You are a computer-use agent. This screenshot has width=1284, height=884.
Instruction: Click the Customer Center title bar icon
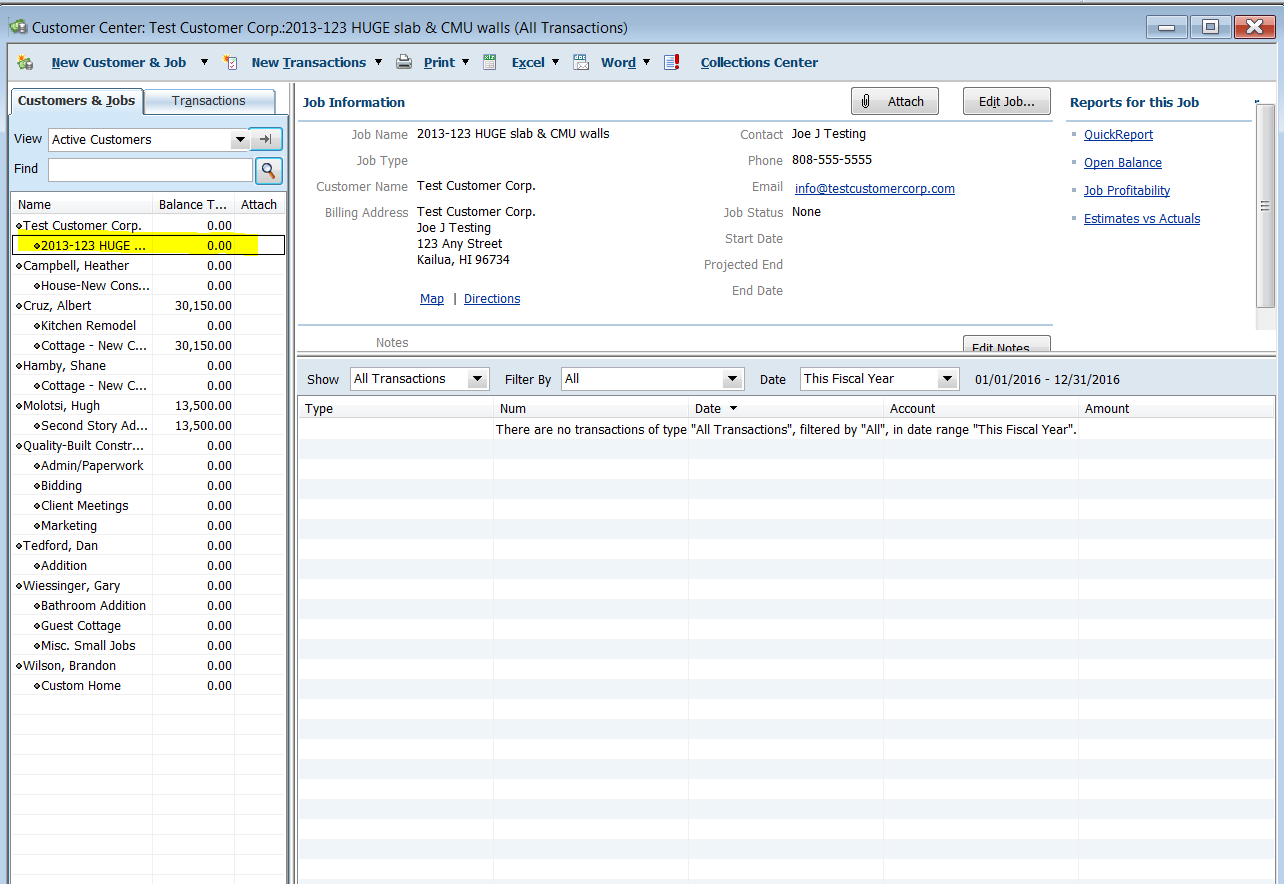[19, 27]
